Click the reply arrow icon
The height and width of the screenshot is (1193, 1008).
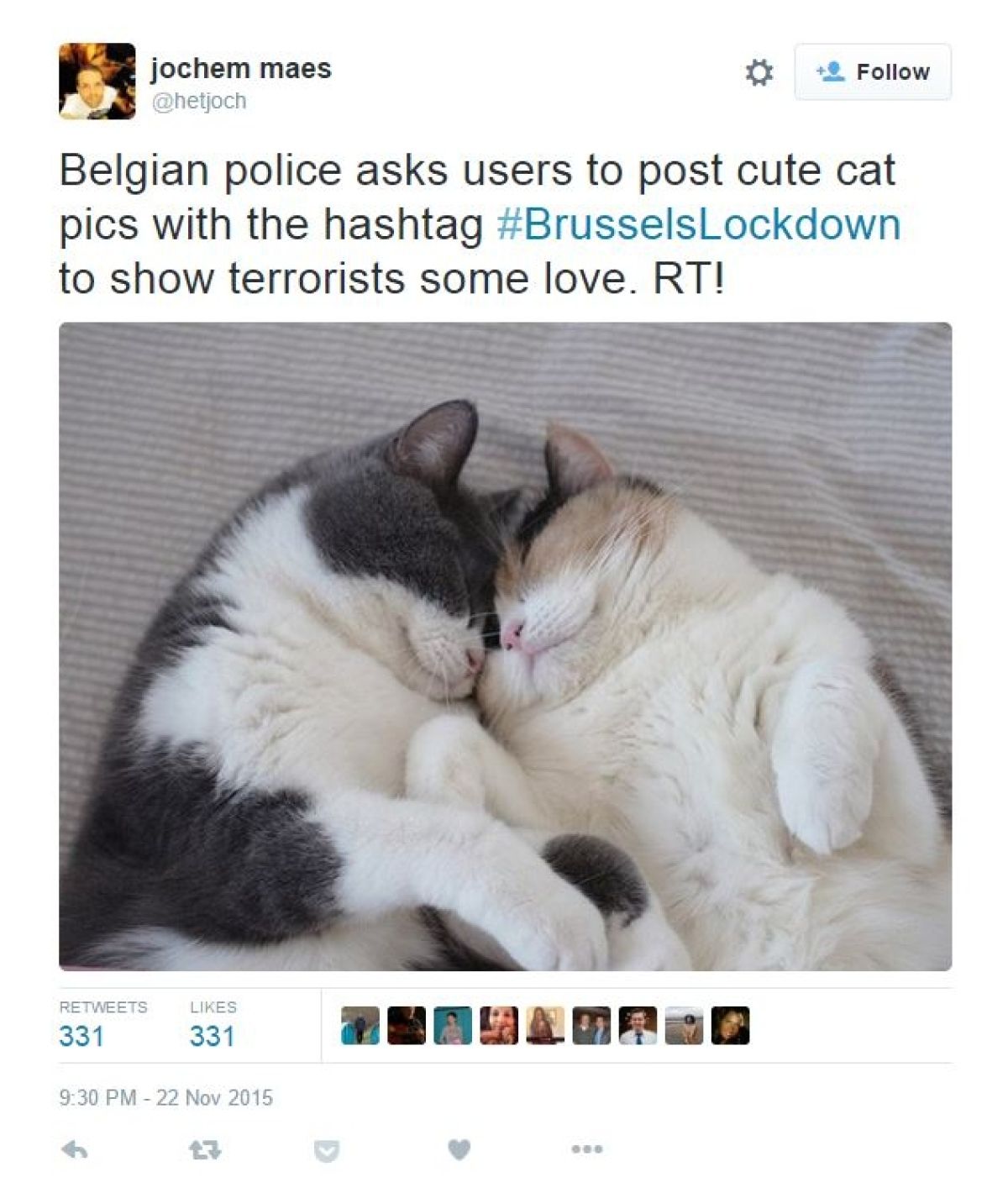75,1149
